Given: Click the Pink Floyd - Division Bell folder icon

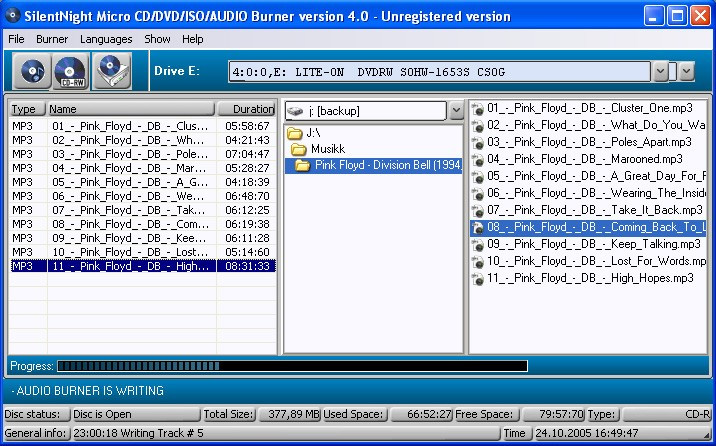Looking at the screenshot, I should 302,165.
